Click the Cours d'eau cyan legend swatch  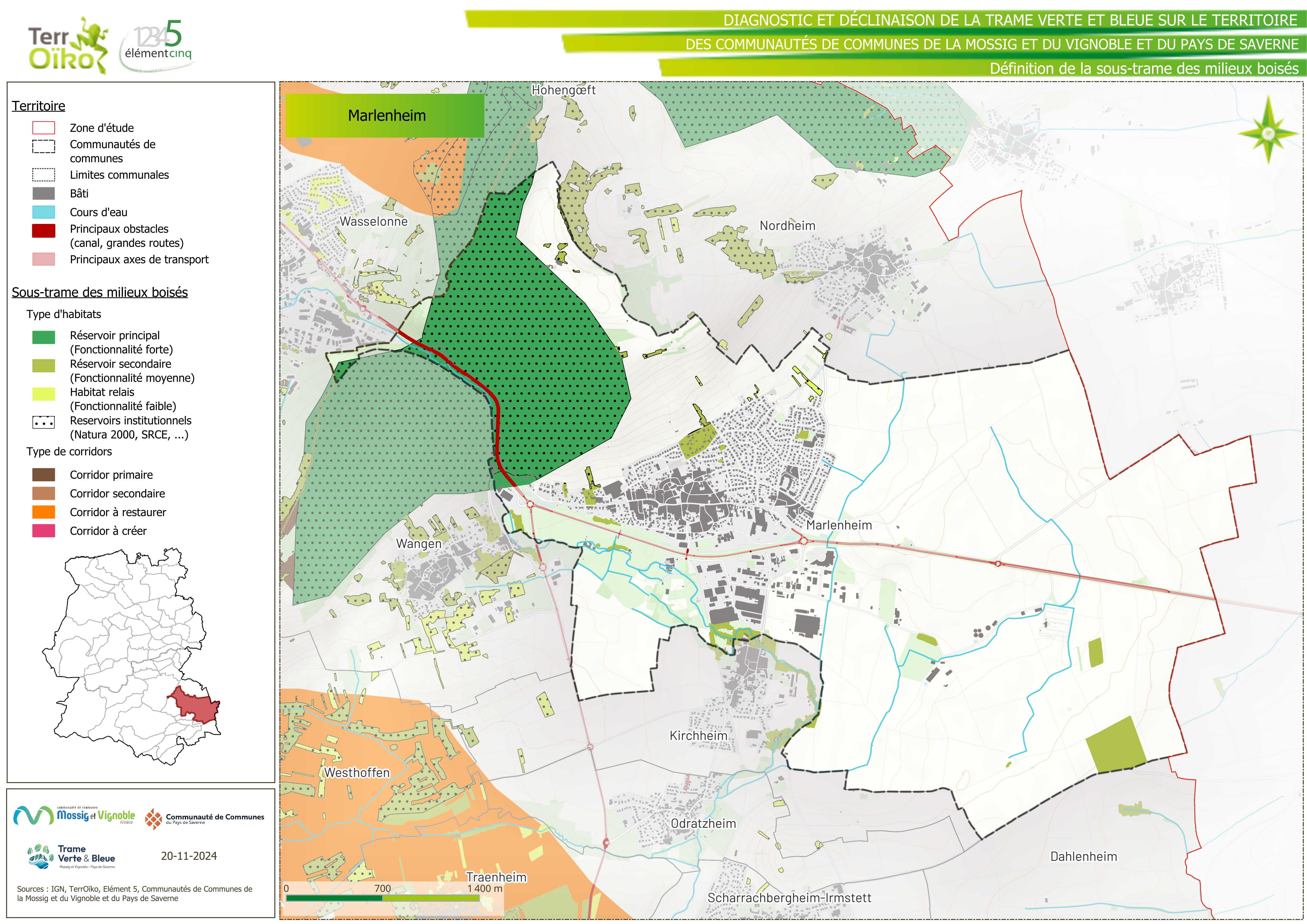44,212
